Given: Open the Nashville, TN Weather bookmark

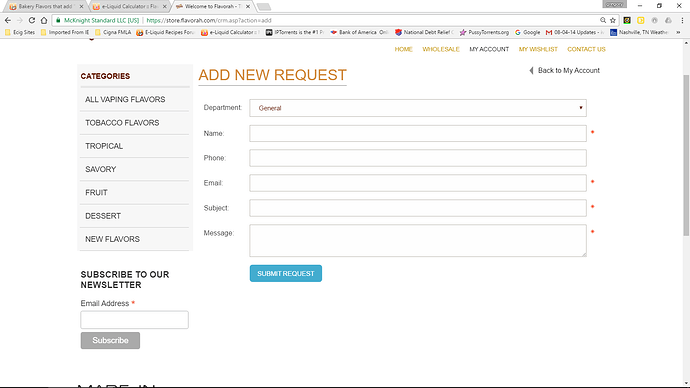Looking at the screenshot, I should tap(639, 32).
